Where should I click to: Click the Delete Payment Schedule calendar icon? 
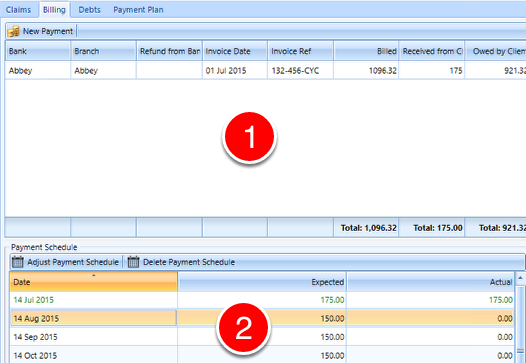coord(133,262)
